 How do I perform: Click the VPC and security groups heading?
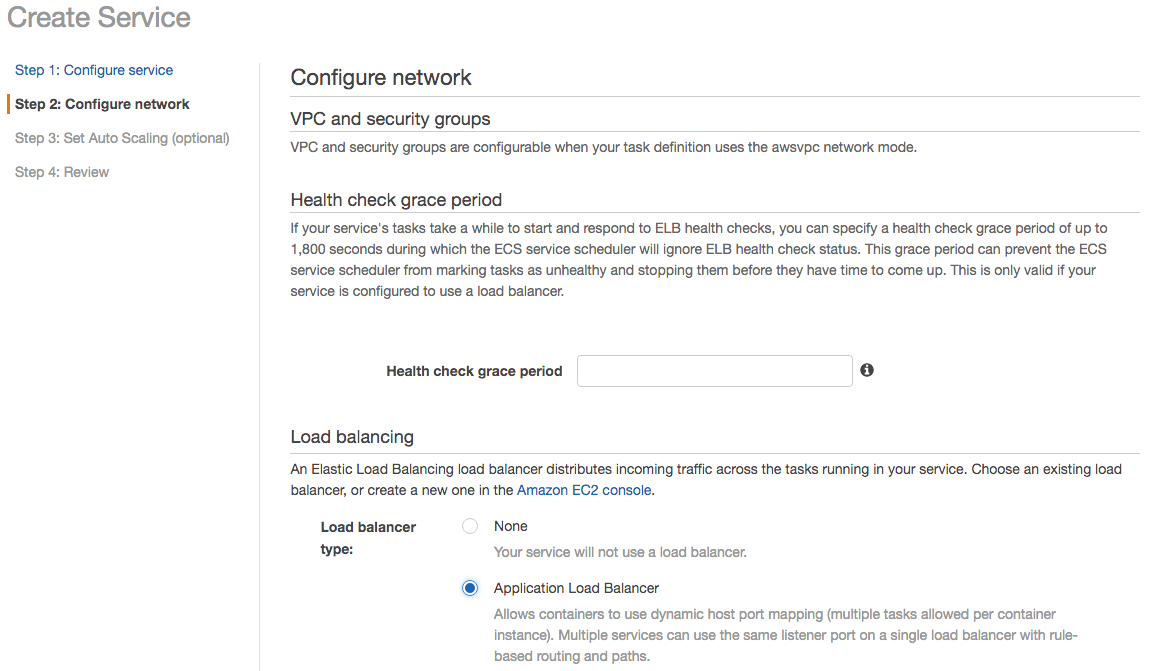[390, 119]
